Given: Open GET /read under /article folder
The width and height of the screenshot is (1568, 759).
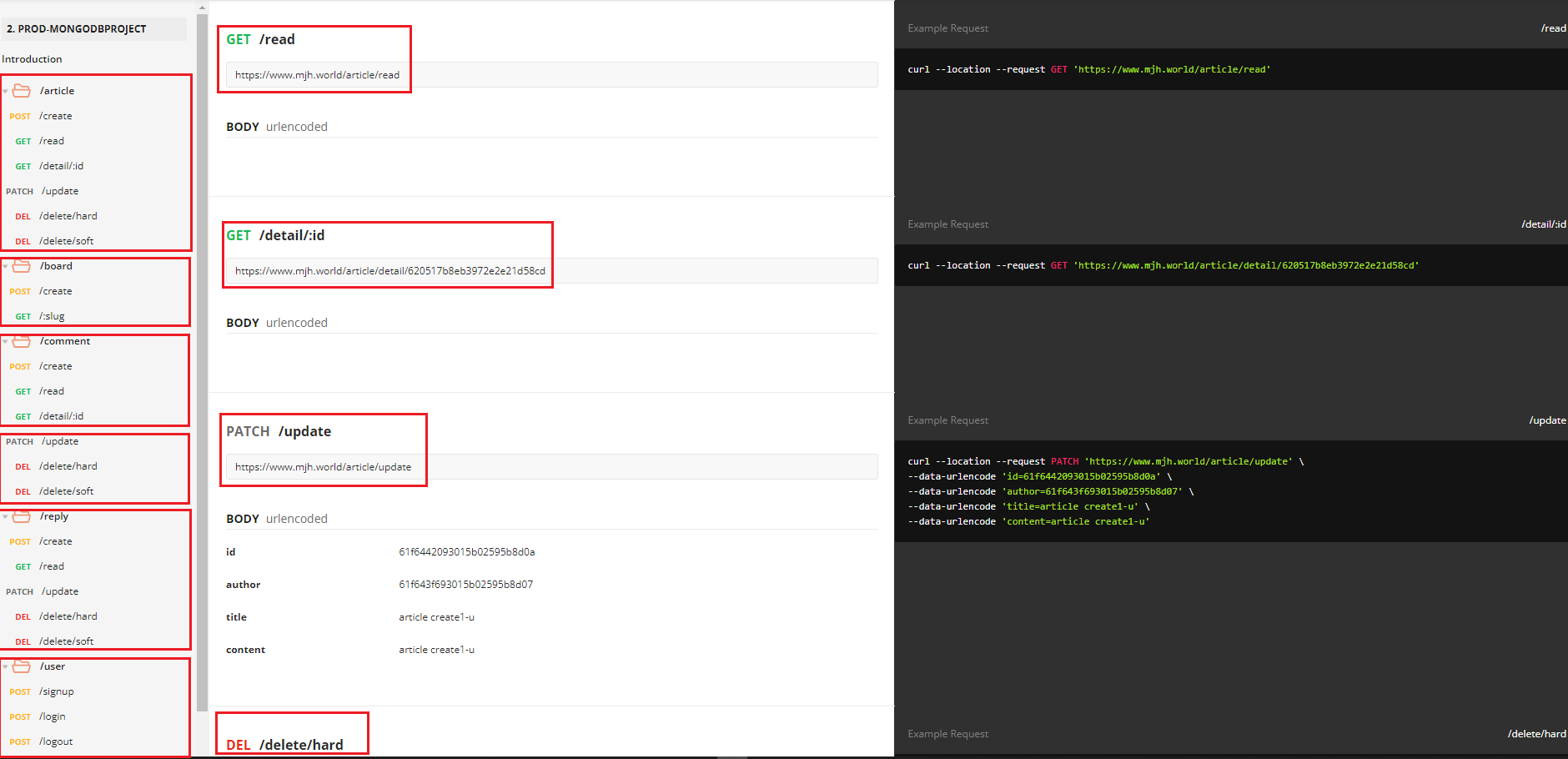Looking at the screenshot, I should coord(40,141).
